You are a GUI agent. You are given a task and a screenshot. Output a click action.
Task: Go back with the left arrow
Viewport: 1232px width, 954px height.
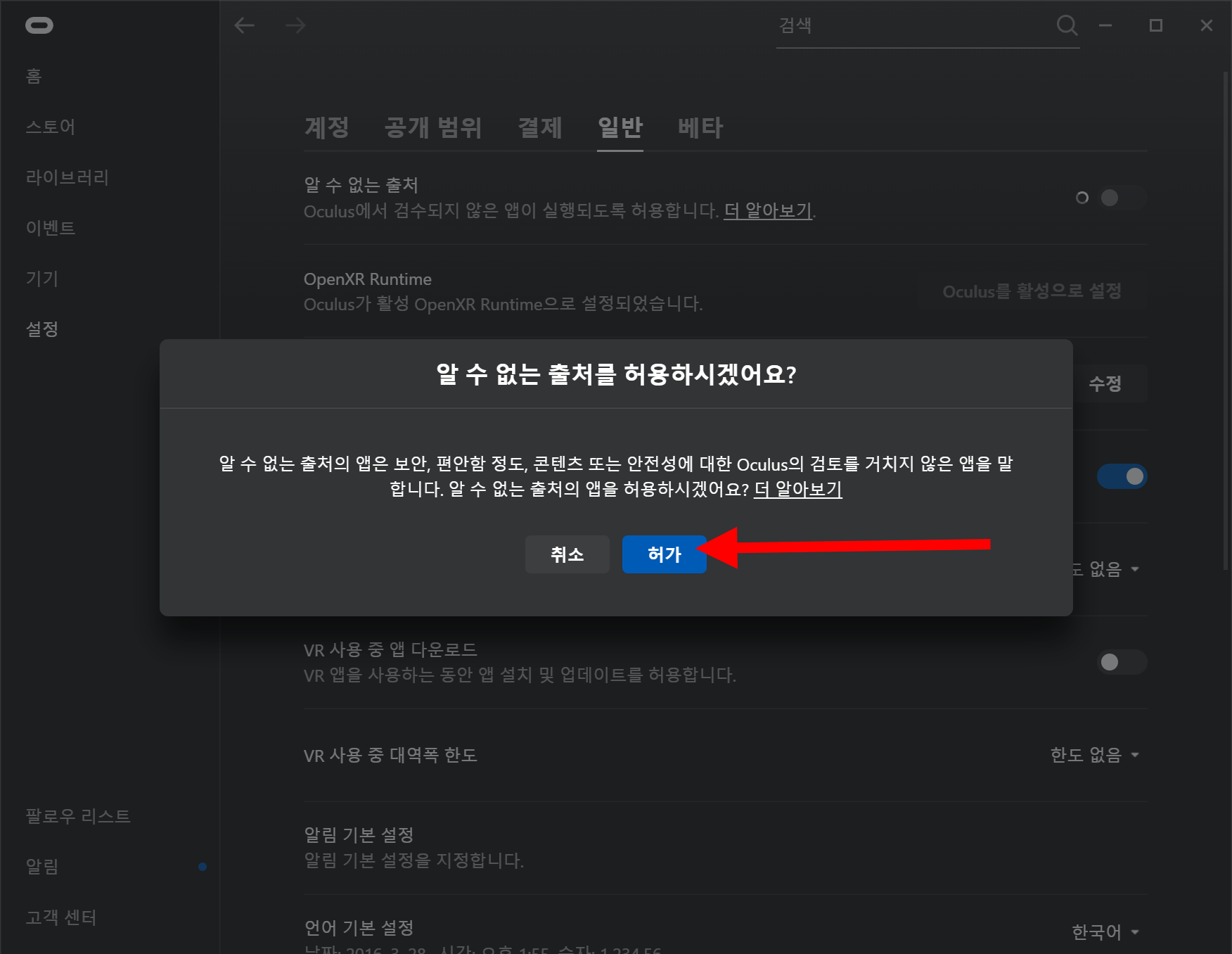pyautogui.click(x=244, y=25)
